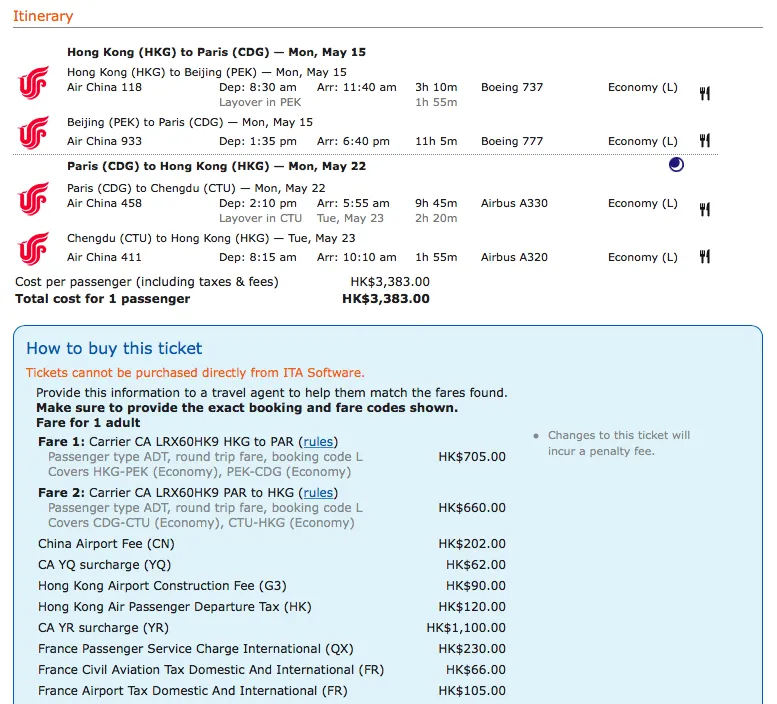Click the ticket change penalty fee note
The image size is (777, 704).
tap(618, 443)
